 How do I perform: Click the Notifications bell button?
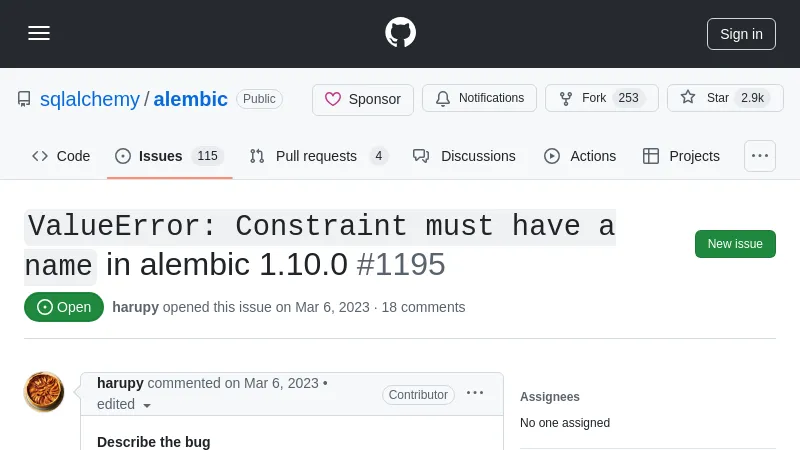(x=479, y=98)
